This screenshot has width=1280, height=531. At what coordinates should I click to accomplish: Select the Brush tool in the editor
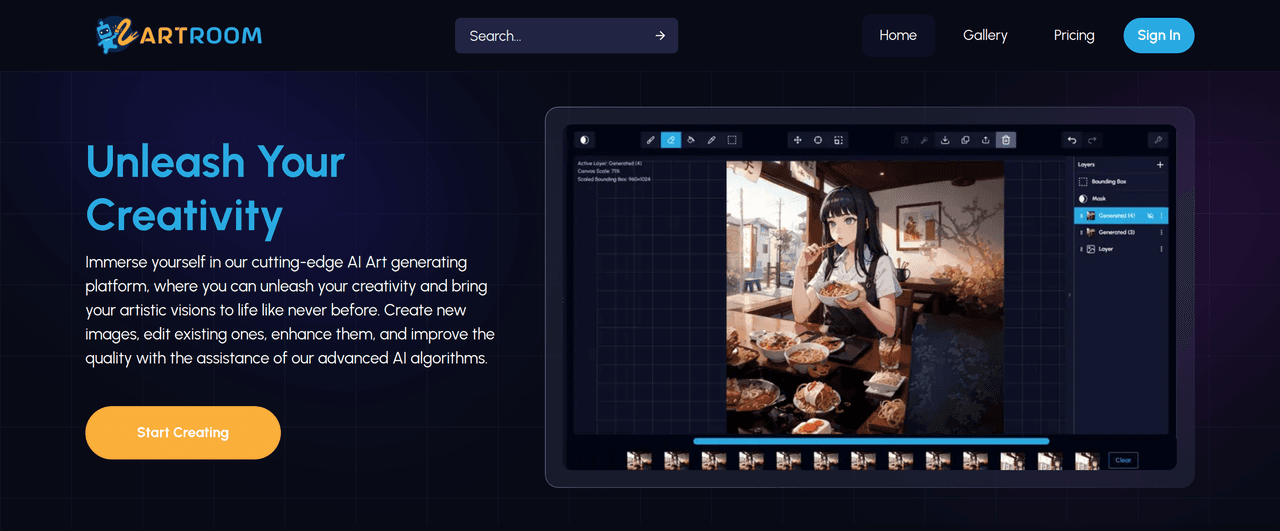click(651, 140)
